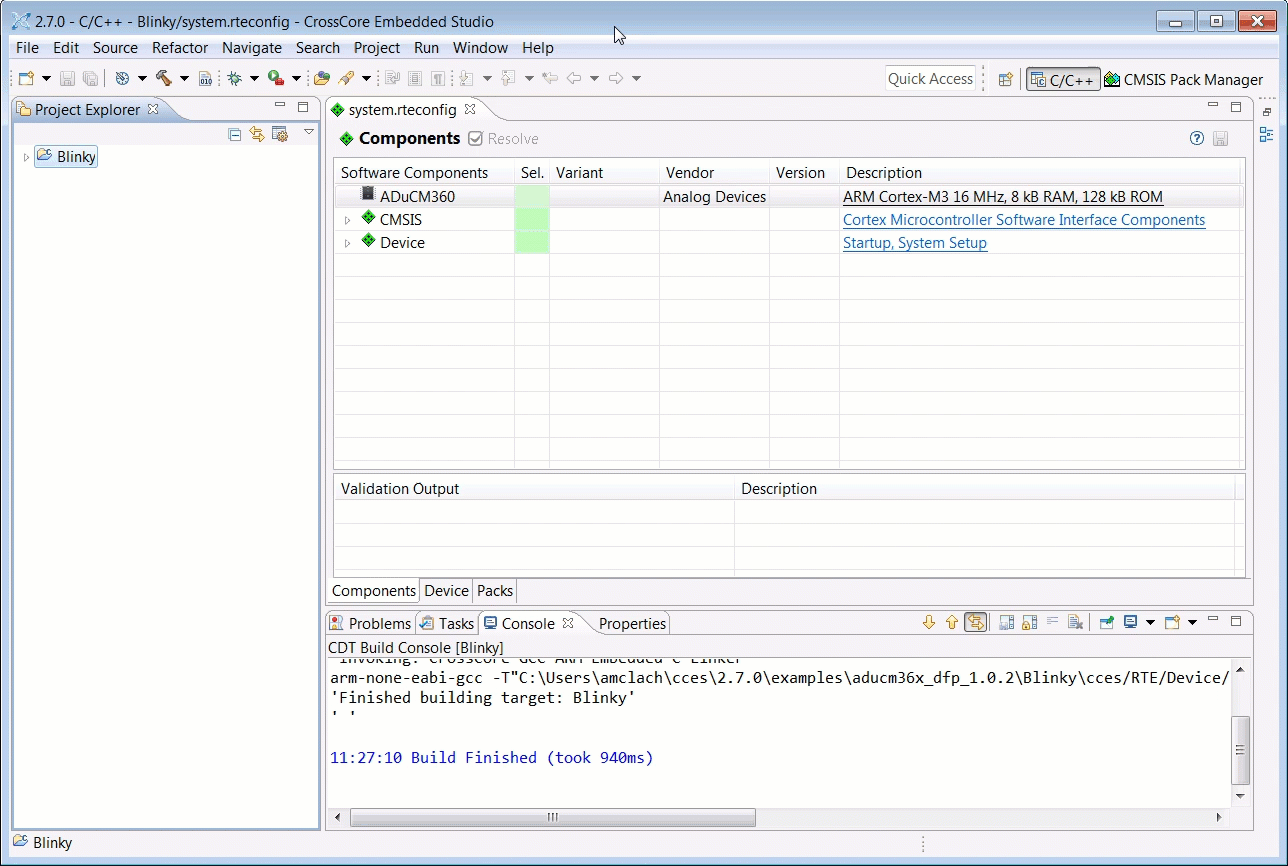Viewport: 1288px width, 866px height.
Task: Click the Open Element folder icon
Action: [x=321, y=78]
